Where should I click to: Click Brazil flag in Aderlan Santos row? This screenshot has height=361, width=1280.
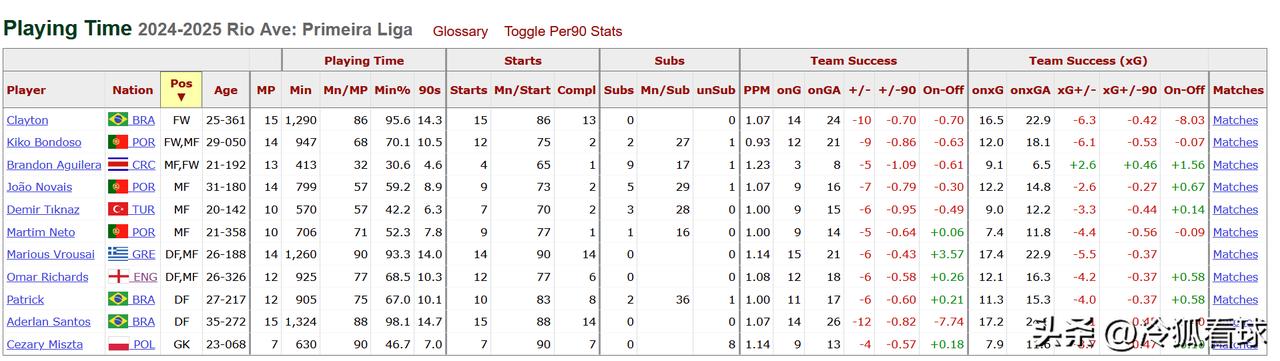click(x=118, y=322)
